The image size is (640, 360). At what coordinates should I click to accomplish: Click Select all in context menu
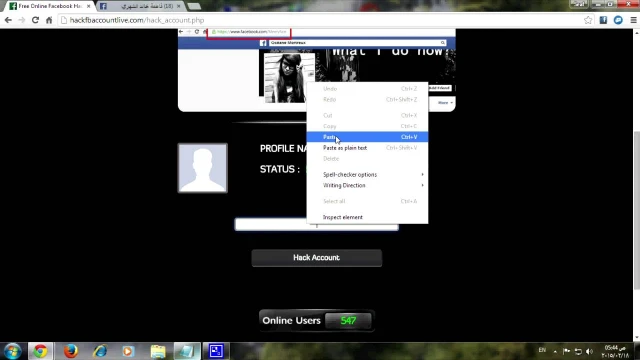367,201
